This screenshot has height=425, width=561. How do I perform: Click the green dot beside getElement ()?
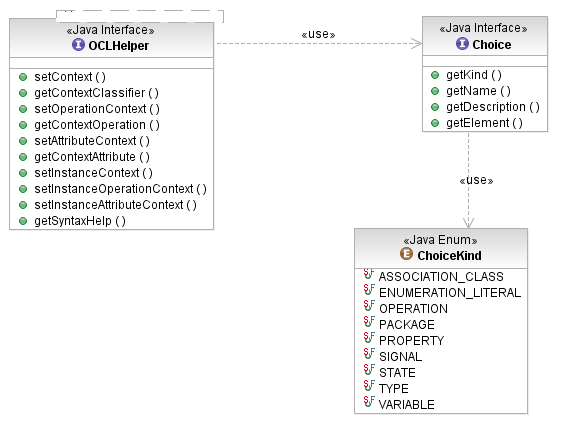pyautogui.click(x=435, y=123)
